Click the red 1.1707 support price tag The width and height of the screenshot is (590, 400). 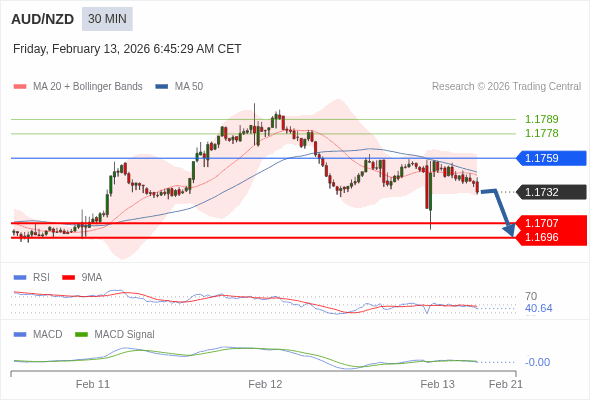552,223
